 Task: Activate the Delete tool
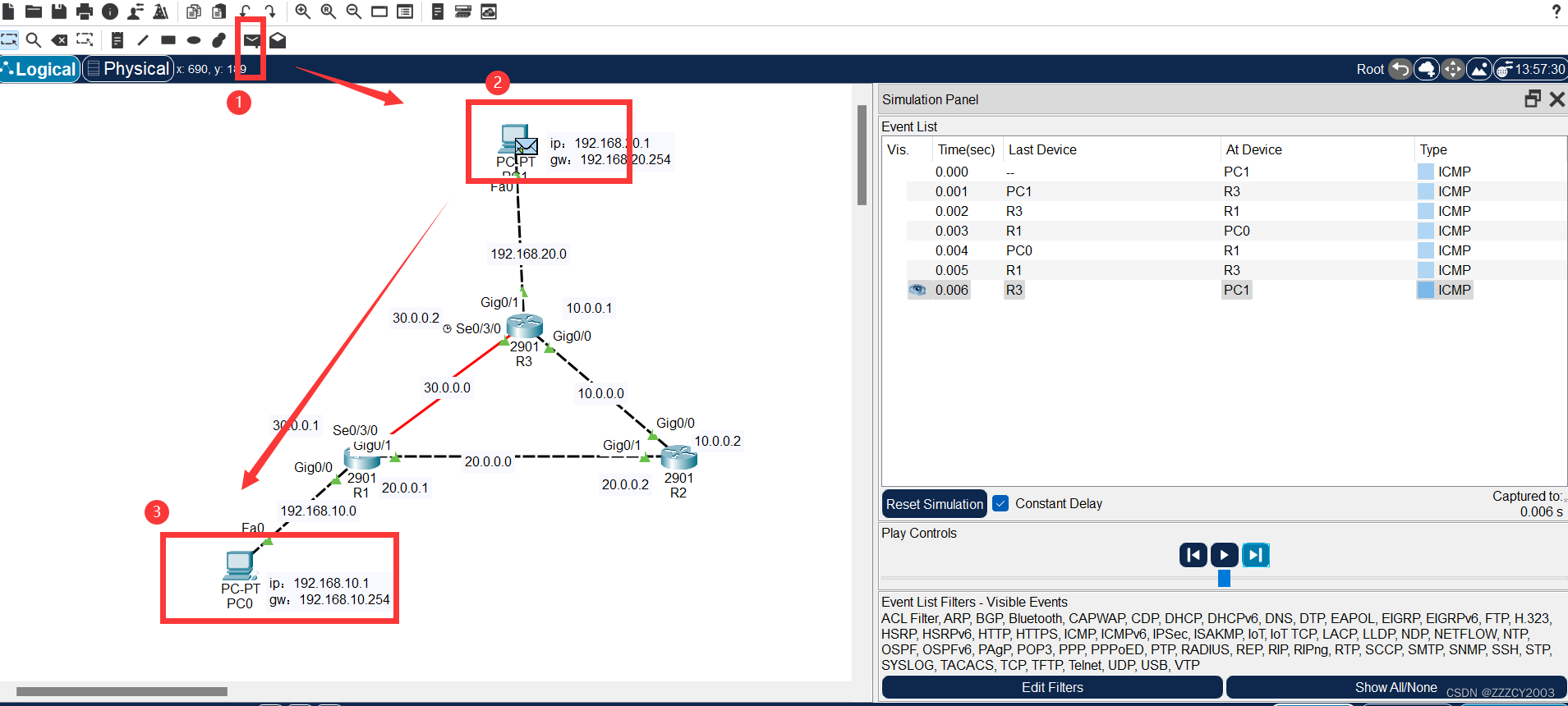[x=59, y=40]
